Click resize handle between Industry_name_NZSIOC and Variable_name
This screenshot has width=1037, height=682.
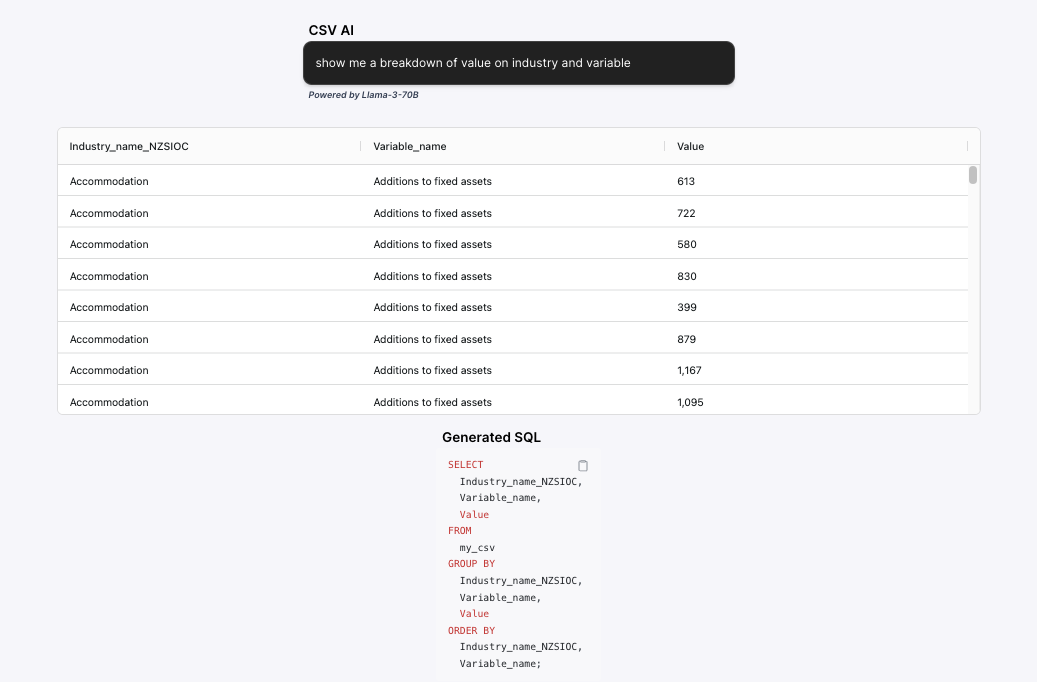(361, 146)
